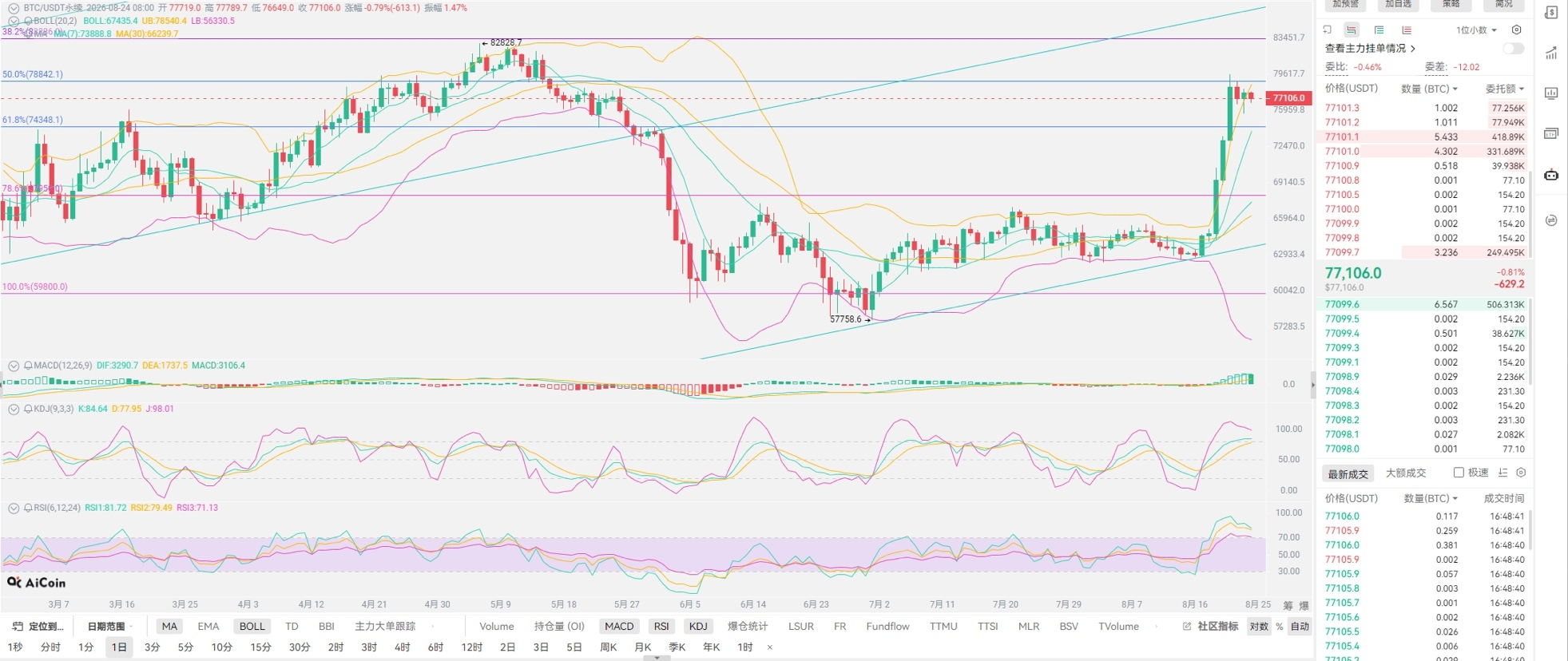Select the 周K timeframe

[609, 647]
